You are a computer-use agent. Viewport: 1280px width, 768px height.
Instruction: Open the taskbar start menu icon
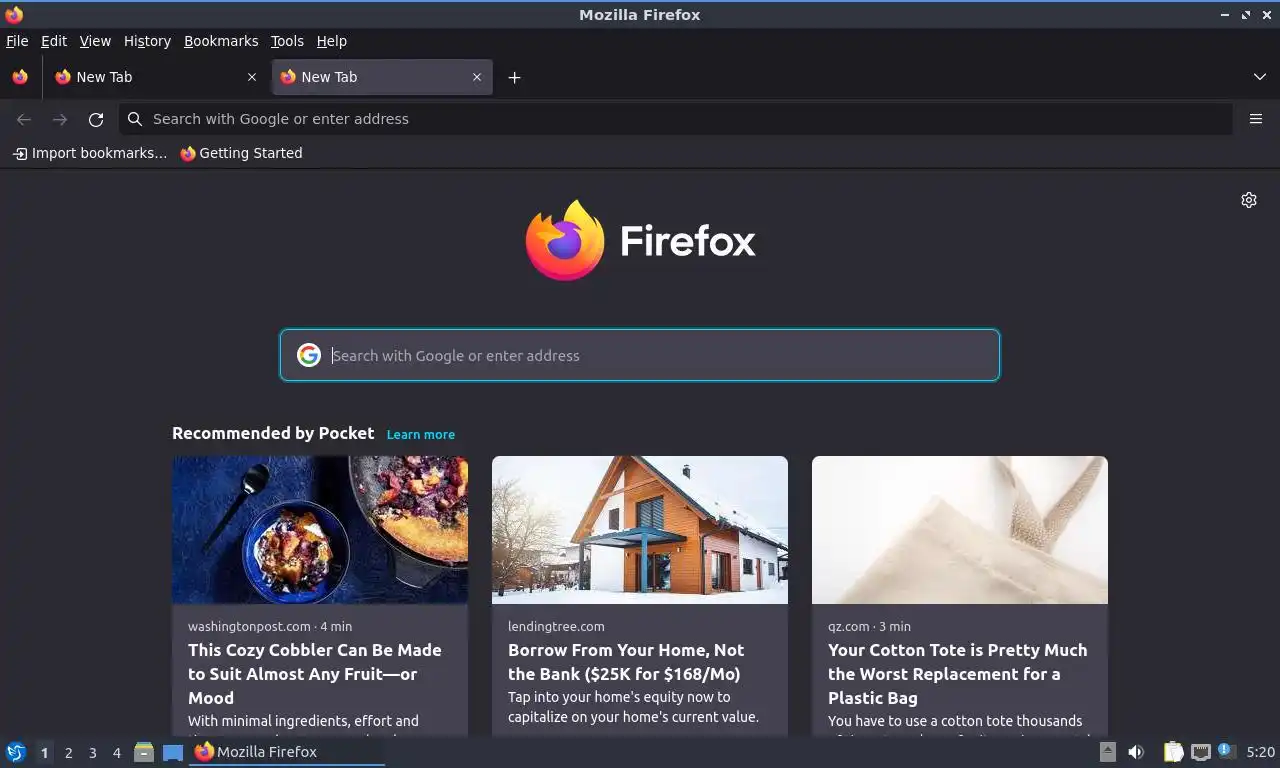pos(16,752)
